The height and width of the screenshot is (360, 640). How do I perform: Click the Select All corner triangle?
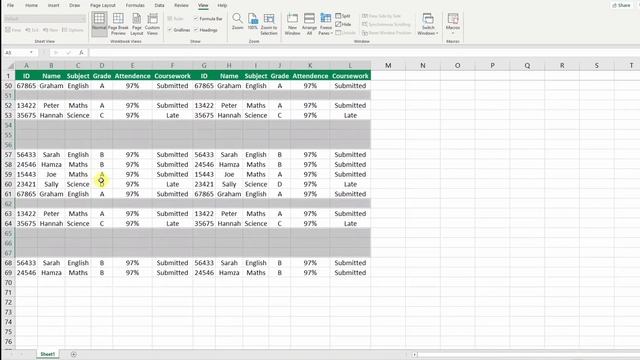pos(10,66)
